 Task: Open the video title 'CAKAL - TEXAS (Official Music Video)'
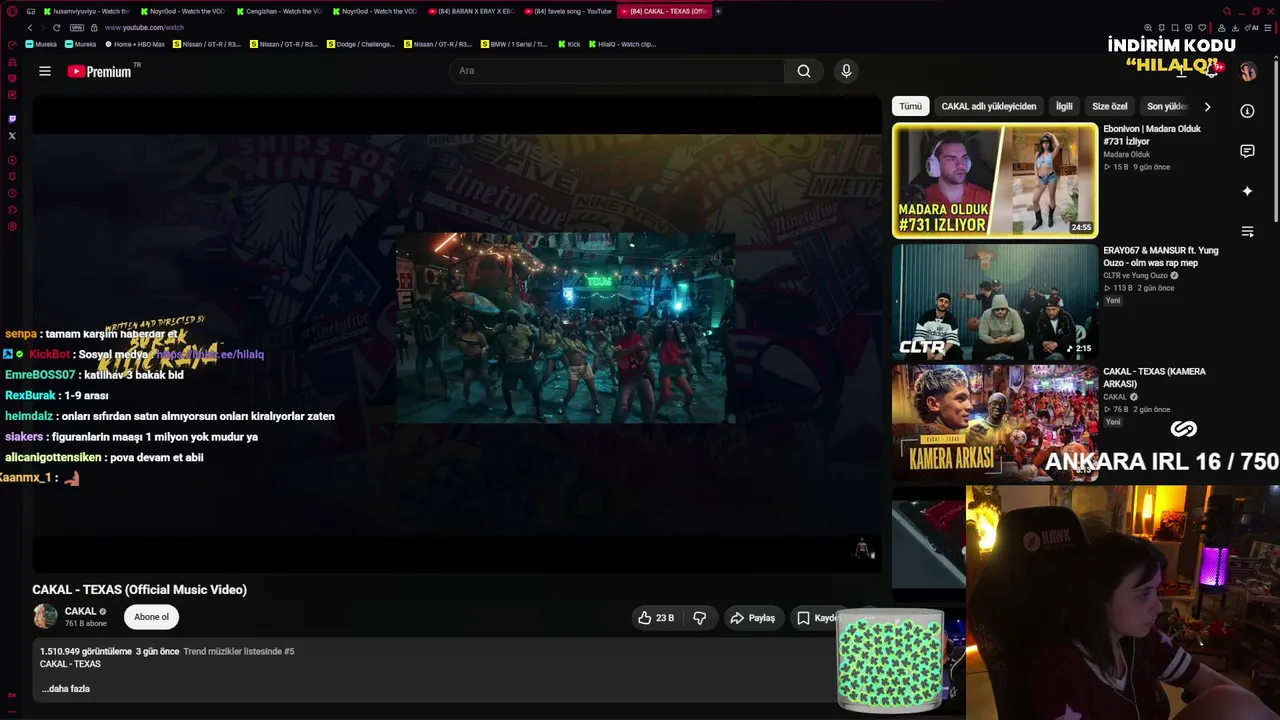pyautogui.click(x=139, y=590)
